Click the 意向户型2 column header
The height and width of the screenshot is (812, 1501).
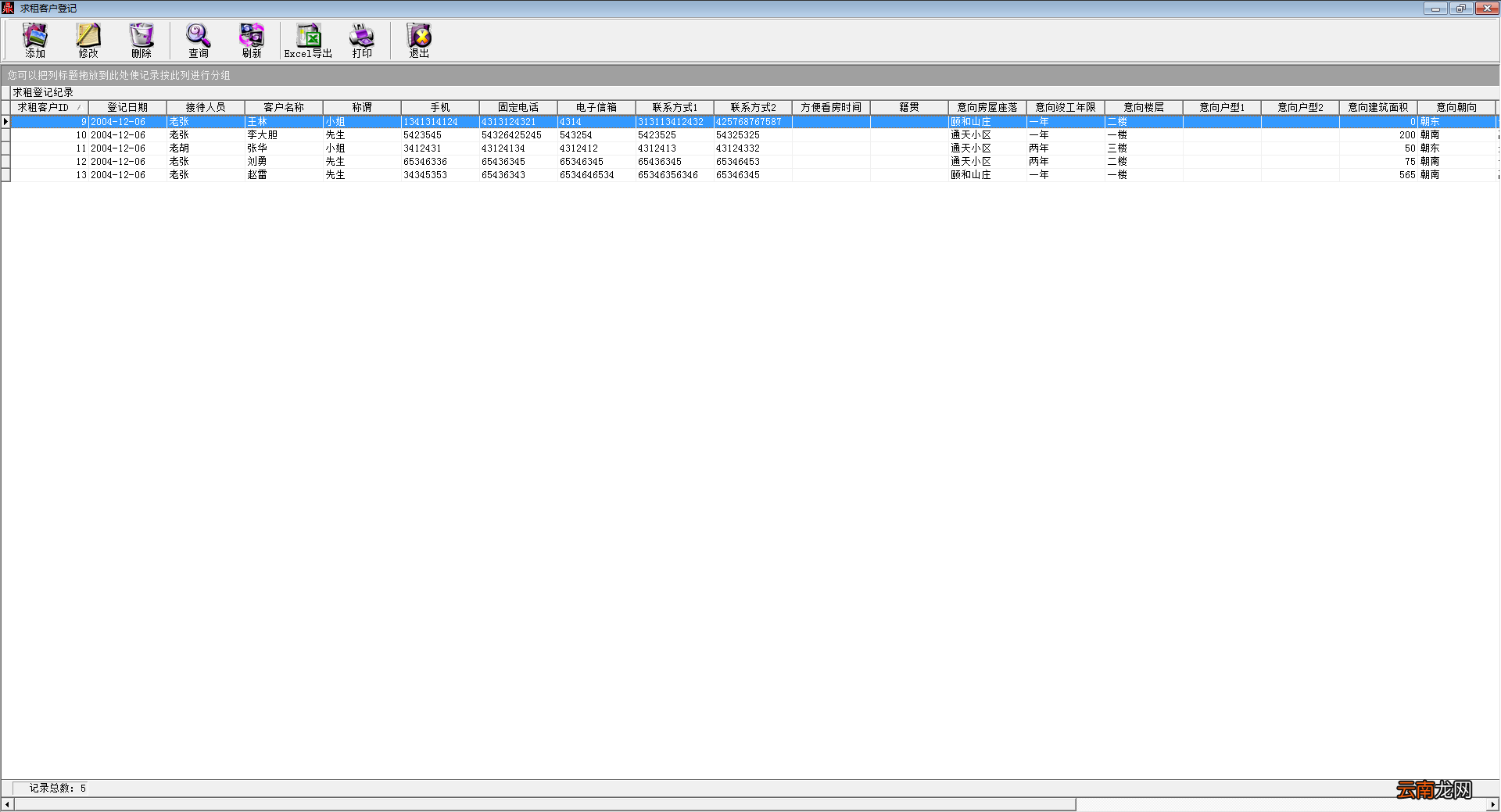(1300, 107)
